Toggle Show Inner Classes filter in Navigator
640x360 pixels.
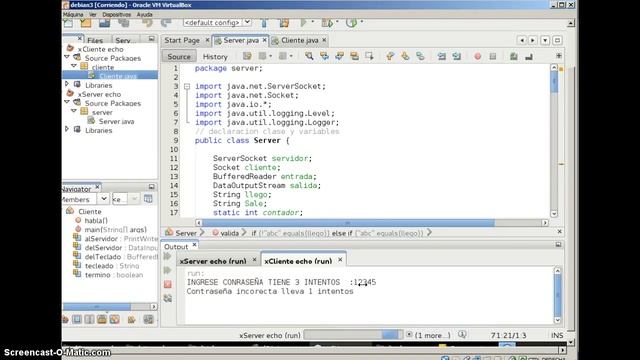click(x=114, y=319)
